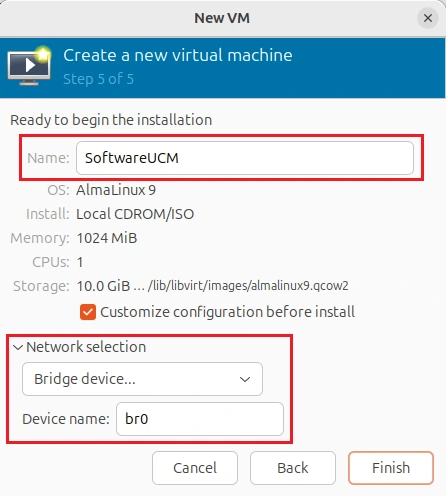
Task: Select the AlmaLinux 9 OS value
Action: 116,190
